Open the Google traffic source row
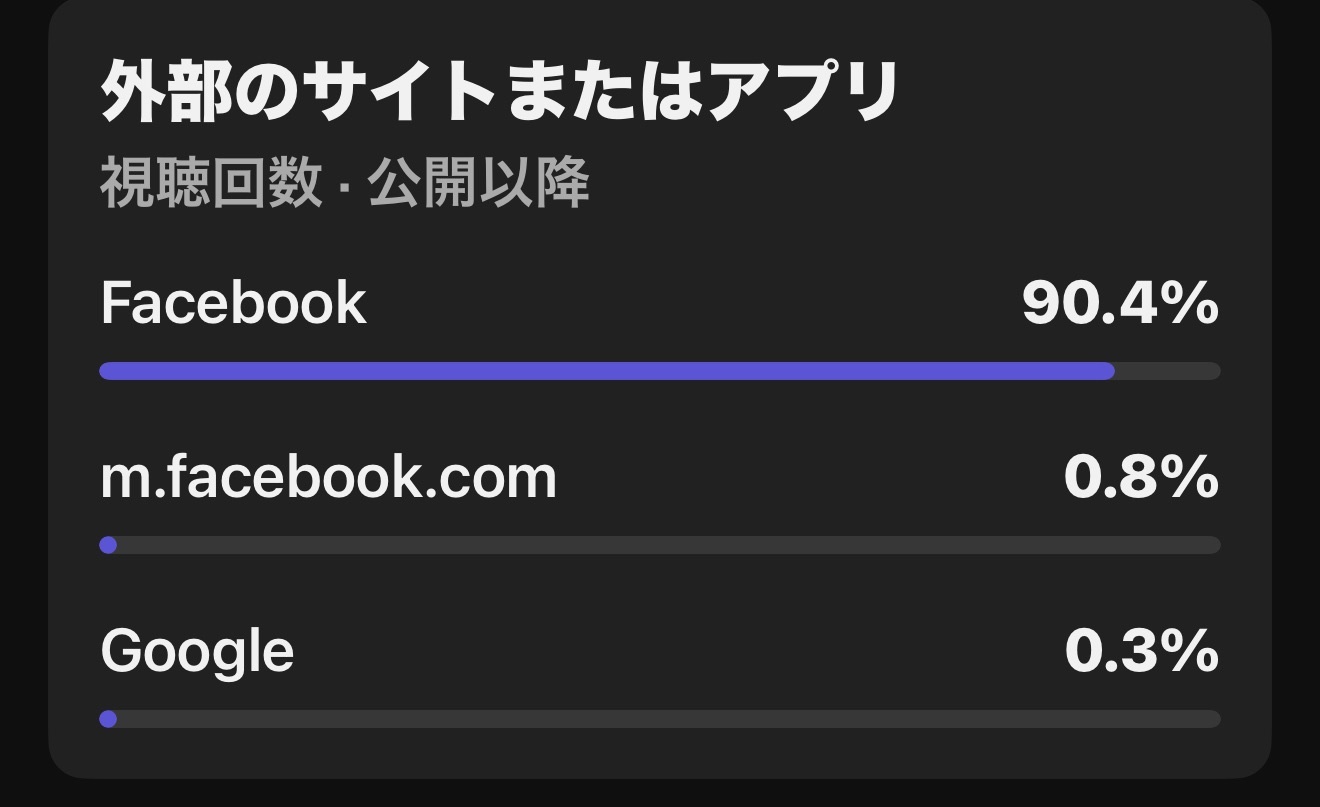Screen dimensions: 1320x807 point(660,677)
